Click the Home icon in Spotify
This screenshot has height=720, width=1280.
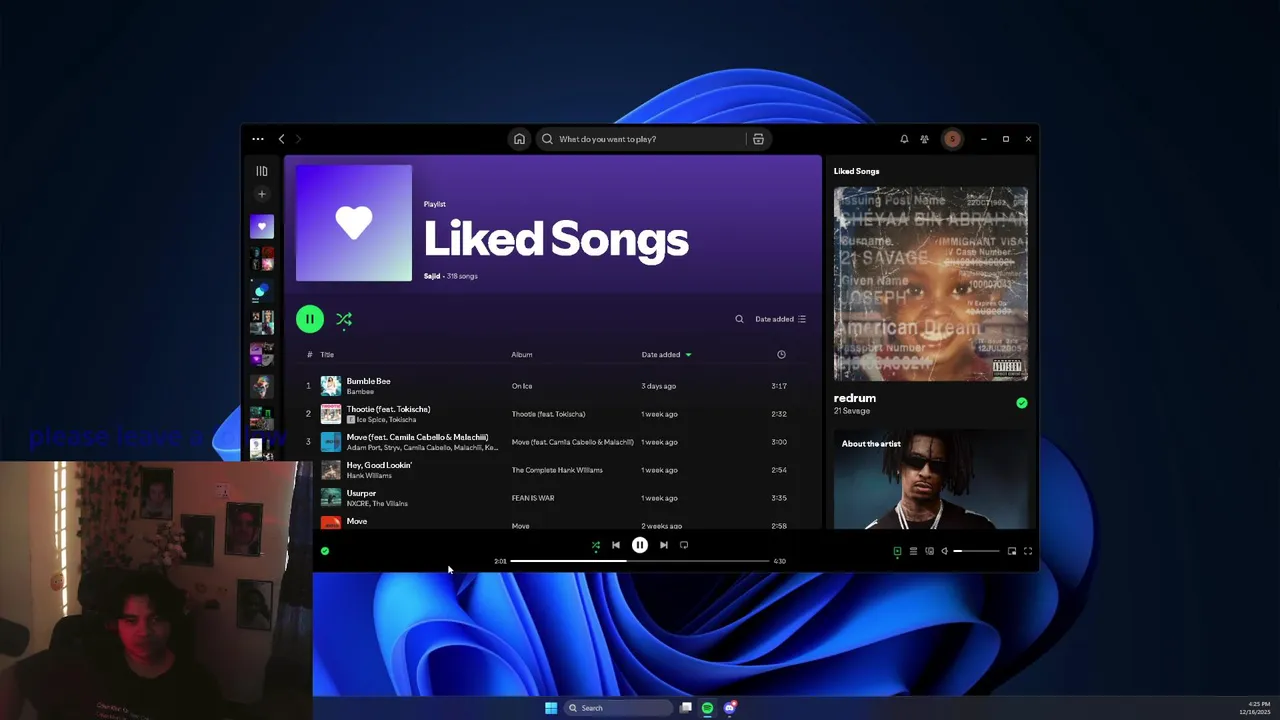pos(519,139)
